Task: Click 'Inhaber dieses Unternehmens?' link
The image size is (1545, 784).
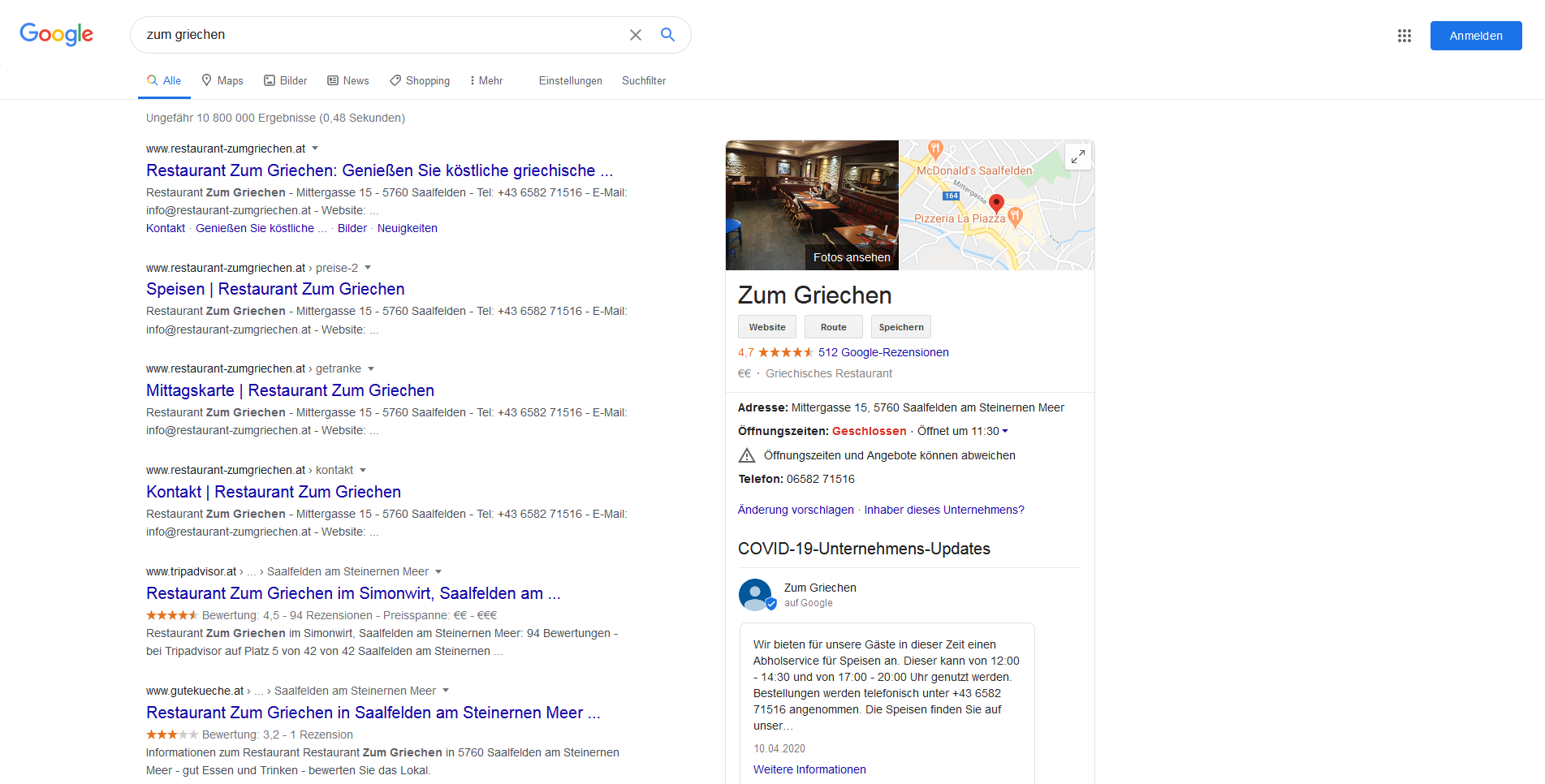Action: [x=944, y=510]
